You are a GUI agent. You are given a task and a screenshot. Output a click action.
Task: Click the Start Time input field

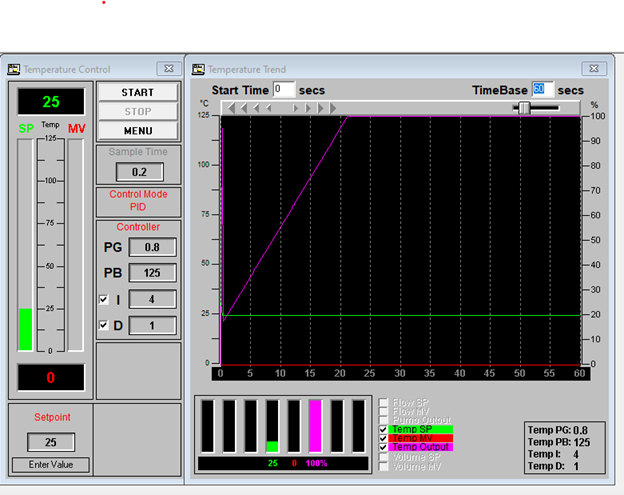(284, 90)
